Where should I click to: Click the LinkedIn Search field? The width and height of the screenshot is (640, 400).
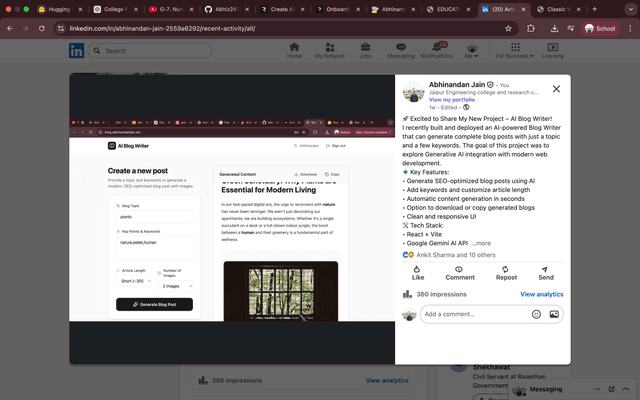pos(149,51)
